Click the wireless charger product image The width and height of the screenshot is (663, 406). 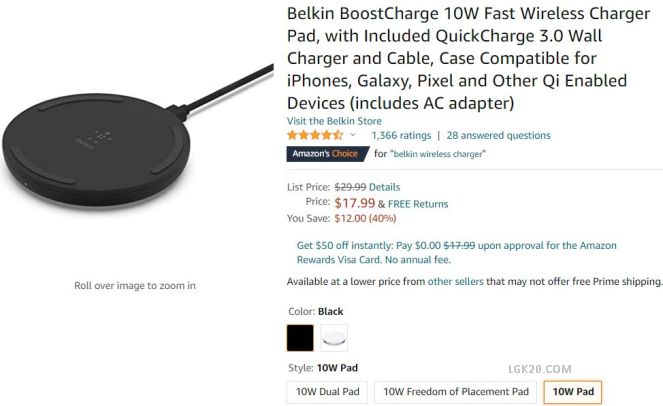click(135, 140)
